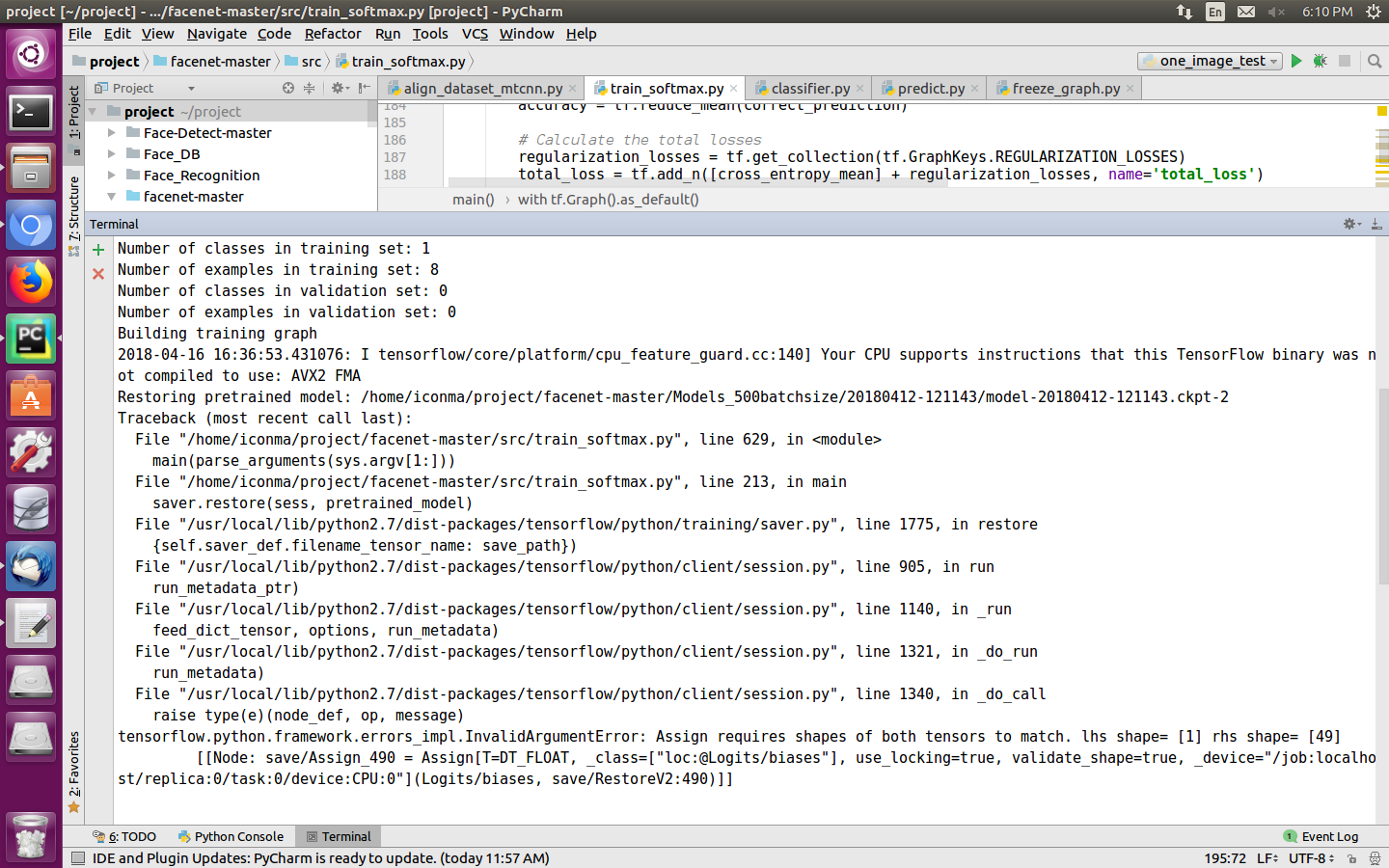This screenshot has height=868, width=1389.
Task: Open Terminal panel gear settings
Action: (x=1352, y=224)
